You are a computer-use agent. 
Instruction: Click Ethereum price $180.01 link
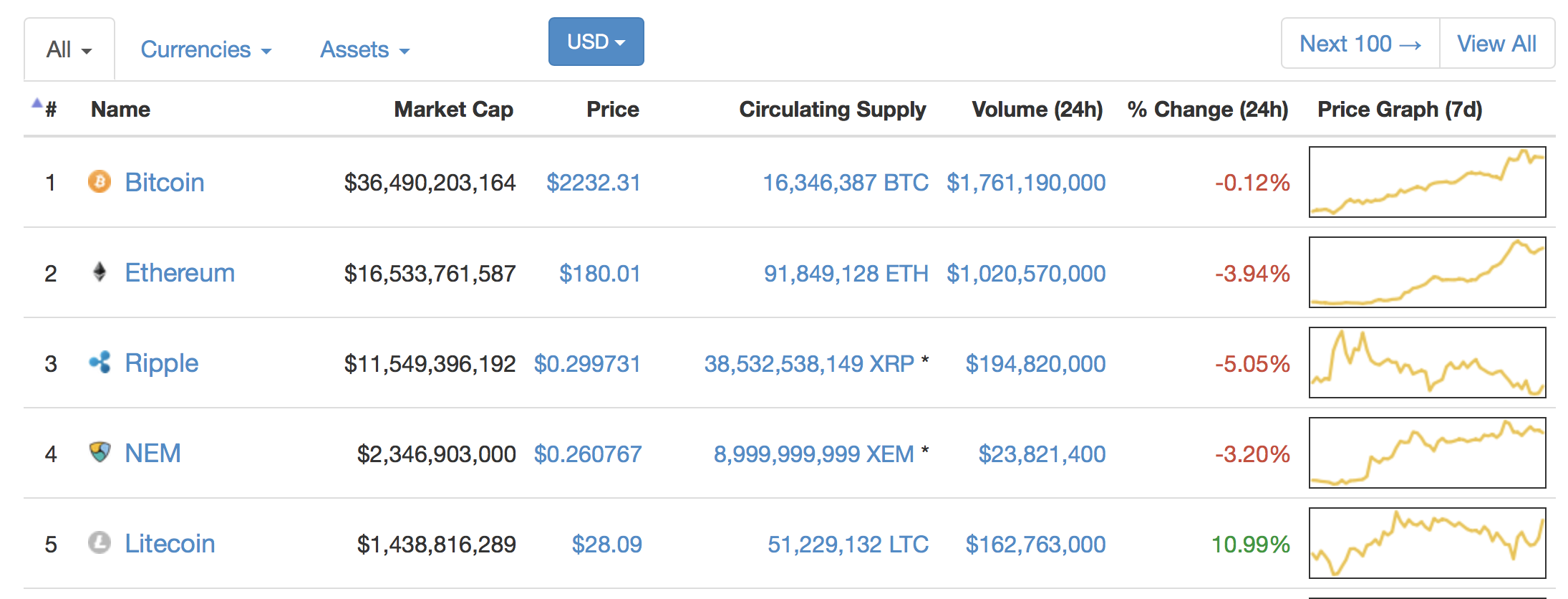(599, 273)
